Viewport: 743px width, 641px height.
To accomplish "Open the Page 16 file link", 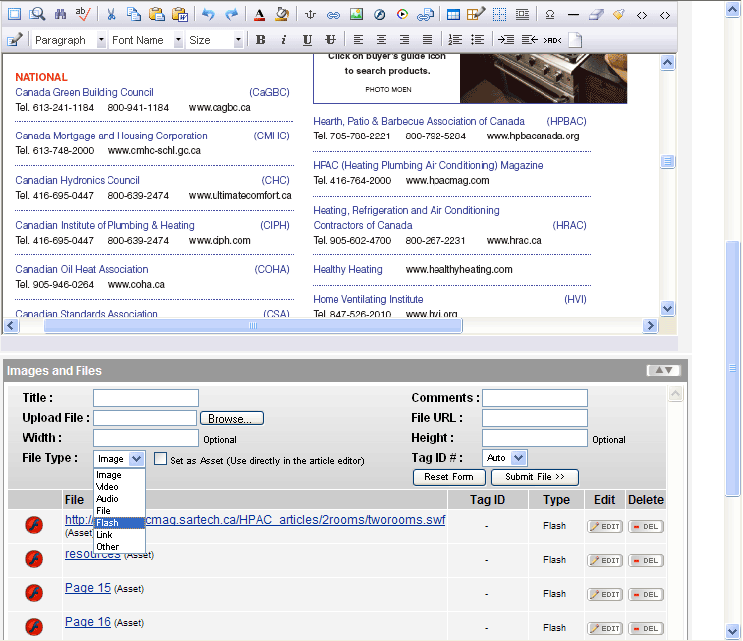I will tap(88, 622).
